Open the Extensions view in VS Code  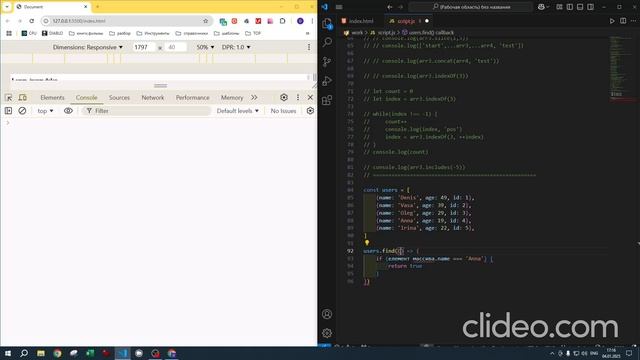point(327,100)
